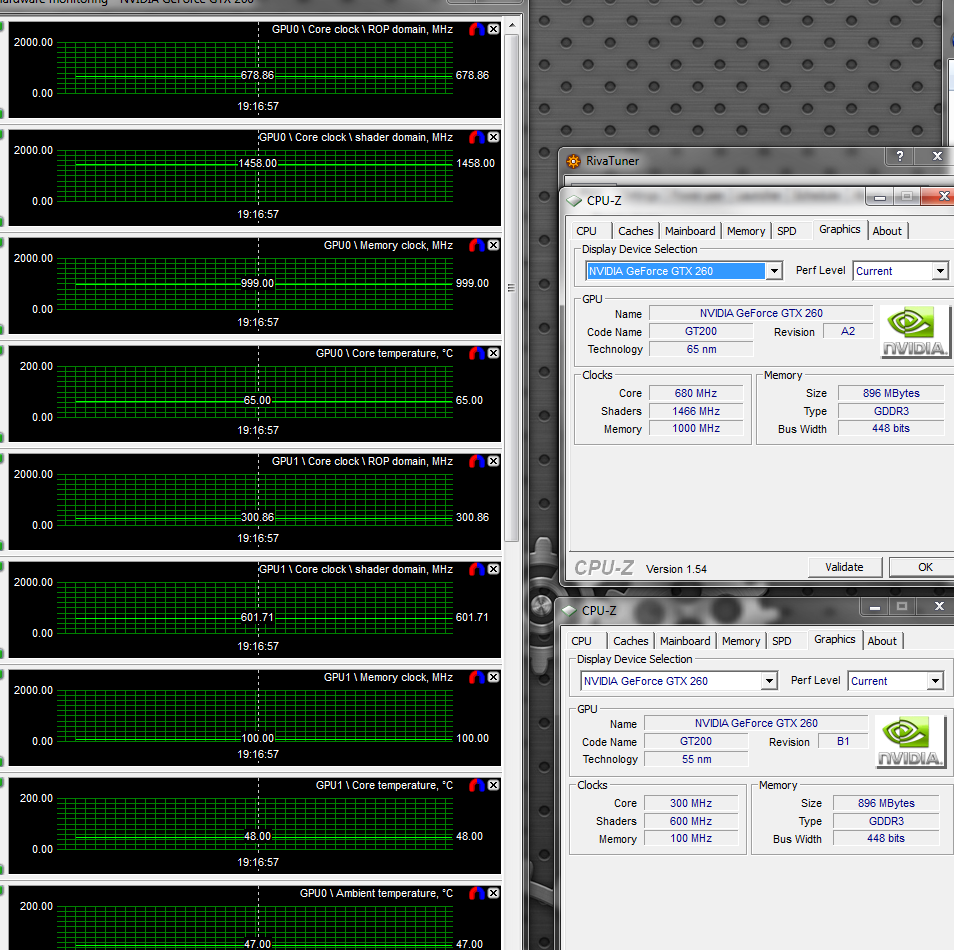Expand Perf Level dropdown in lower CPU-Z
The image size is (954, 950).
[x=935, y=681]
